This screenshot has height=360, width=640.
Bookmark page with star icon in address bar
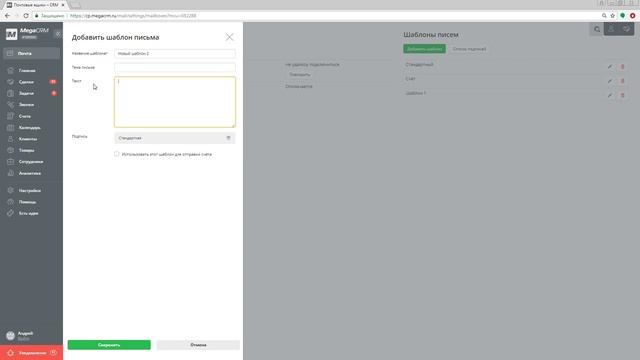coord(612,16)
